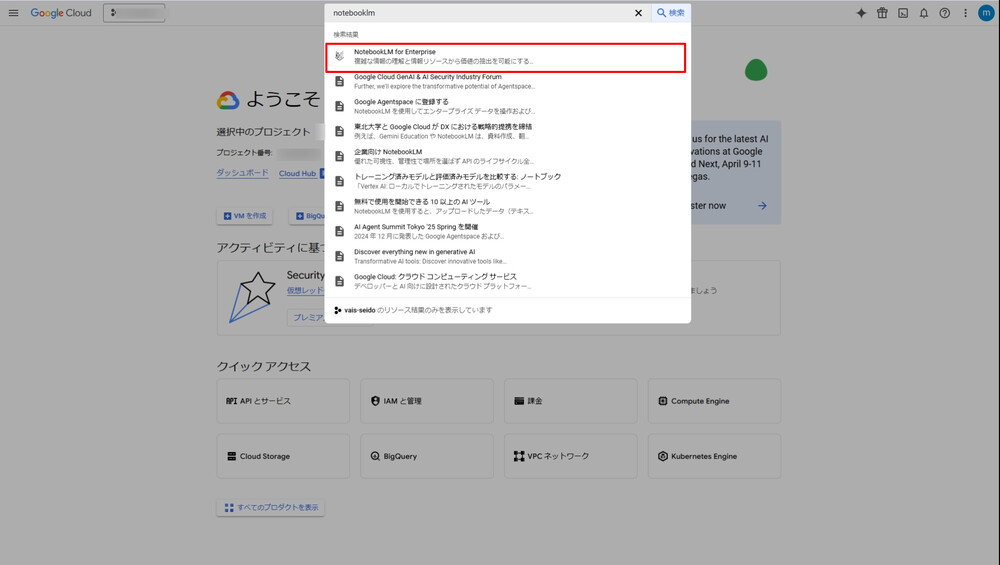Image resolution: width=1000 pixels, height=565 pixels.
Task: Open 企業向け NotebookLM search result
Action: 507,156
